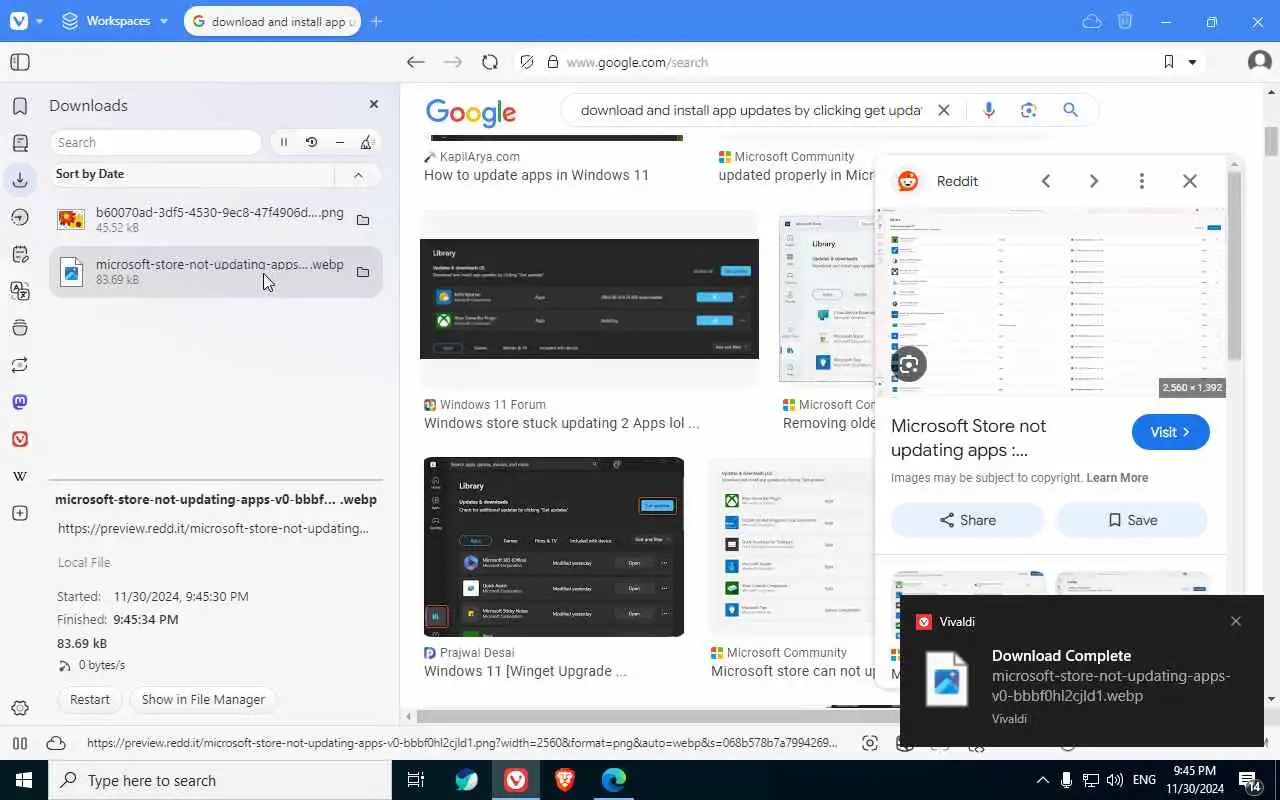
Task: Show the webp download in folder
Action: [363, 271]
